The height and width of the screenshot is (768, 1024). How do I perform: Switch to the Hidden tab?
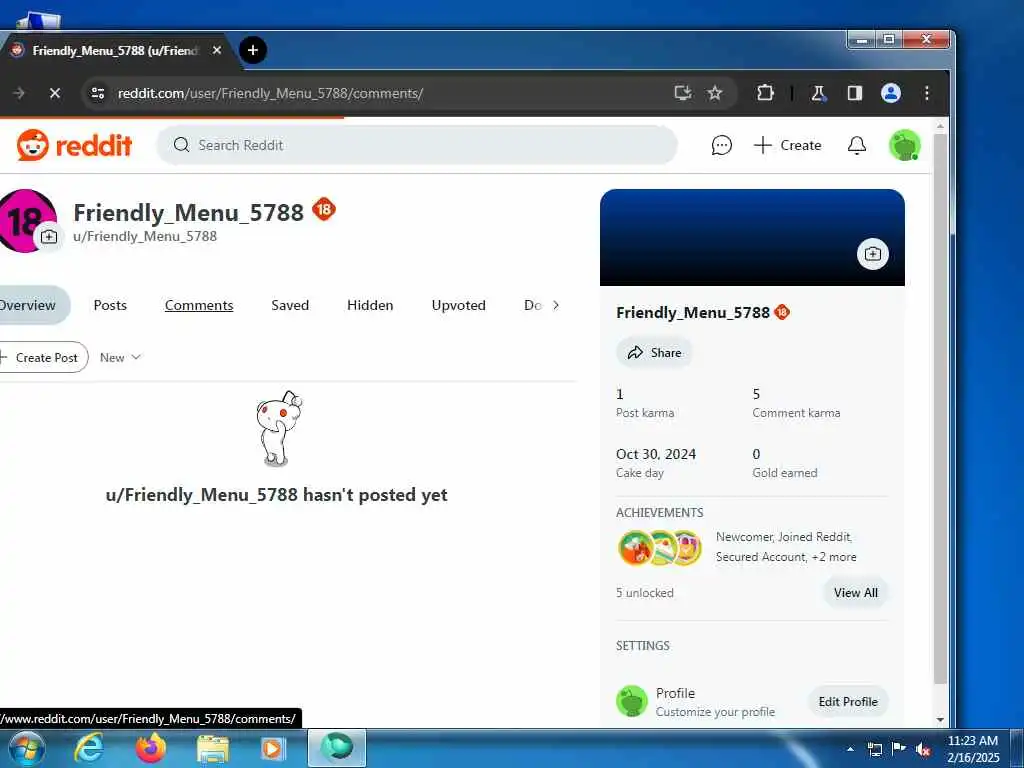point(370,305)
